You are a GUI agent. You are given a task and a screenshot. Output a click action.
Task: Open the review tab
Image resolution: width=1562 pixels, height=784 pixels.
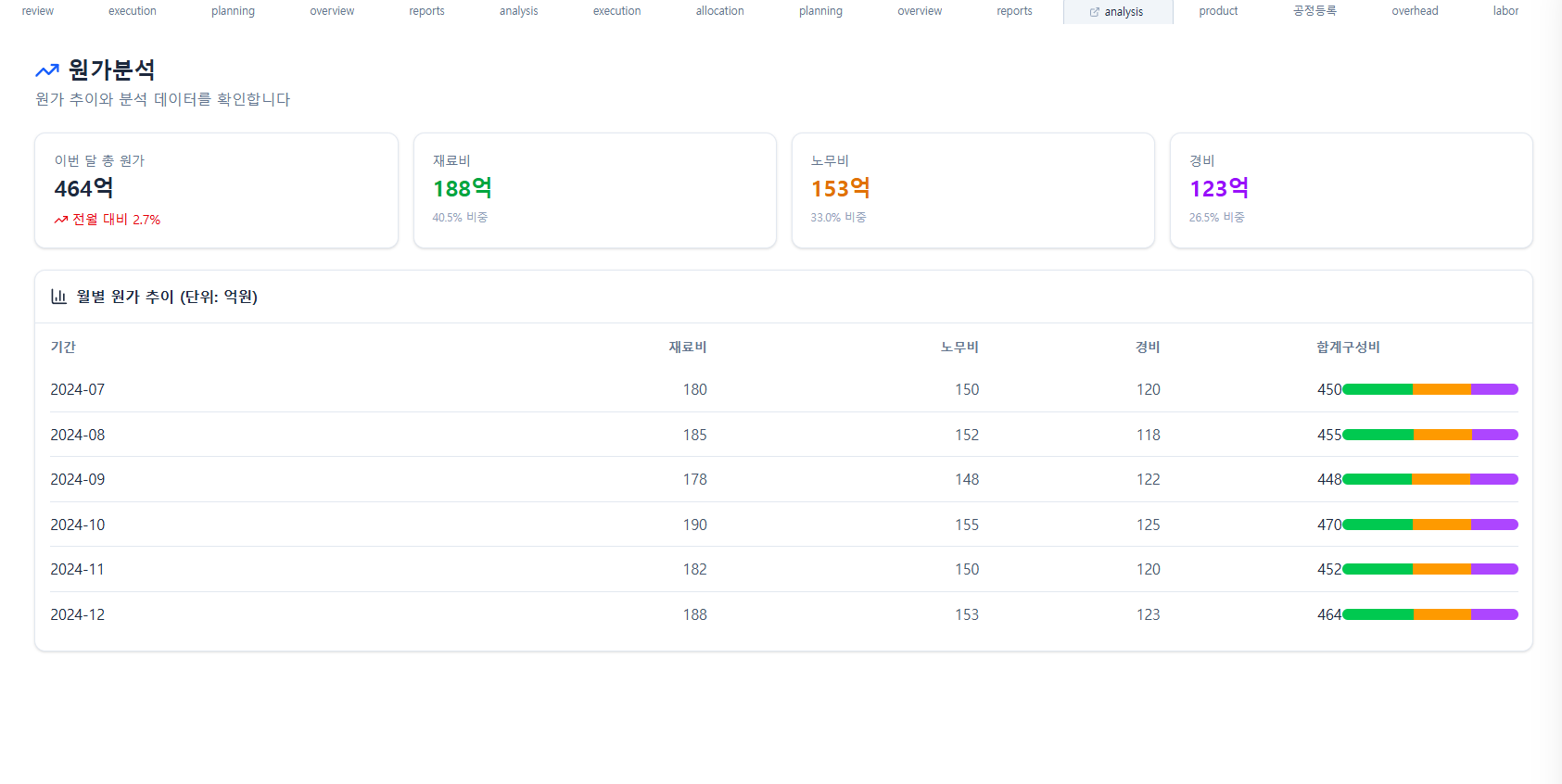(38, 11)
